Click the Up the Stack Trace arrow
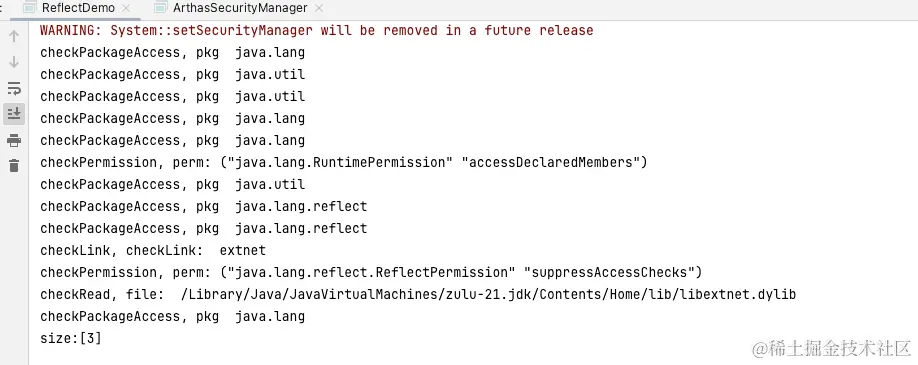The height and width of the screenshot is (365, 918). [x=14, y=36]
